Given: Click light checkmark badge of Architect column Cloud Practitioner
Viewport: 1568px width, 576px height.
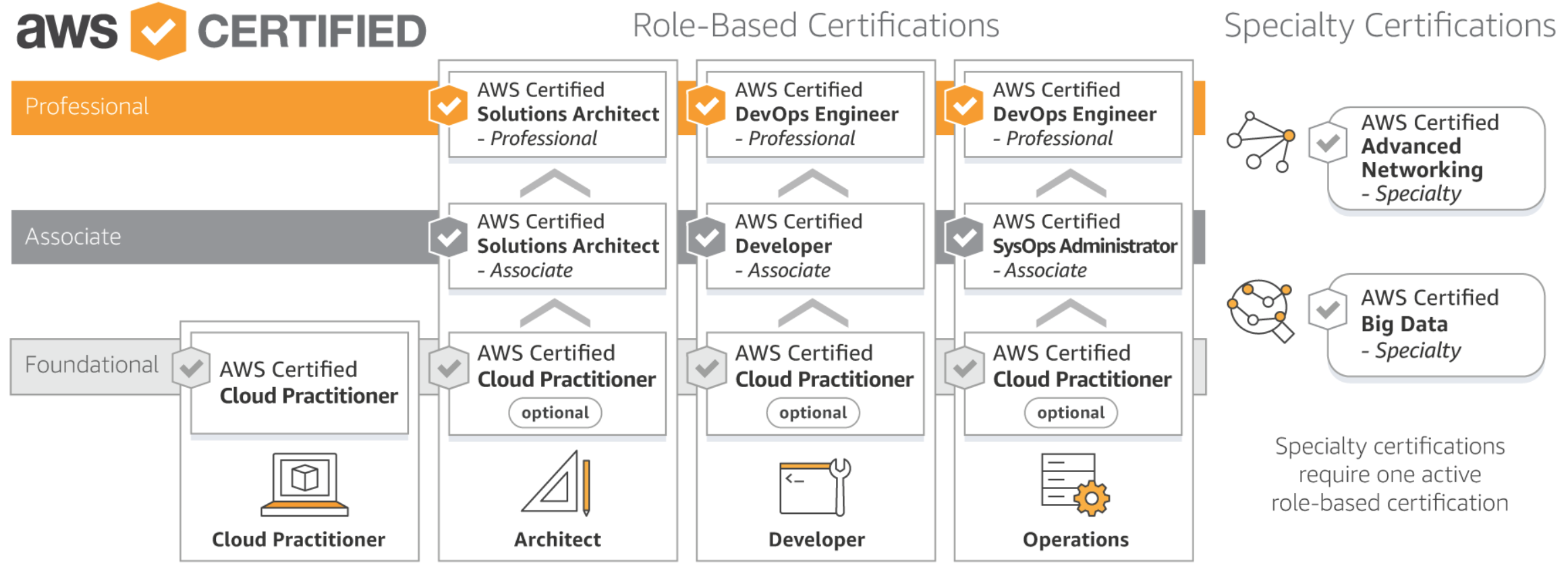Looking at the screenshot, I should (449, 368).
